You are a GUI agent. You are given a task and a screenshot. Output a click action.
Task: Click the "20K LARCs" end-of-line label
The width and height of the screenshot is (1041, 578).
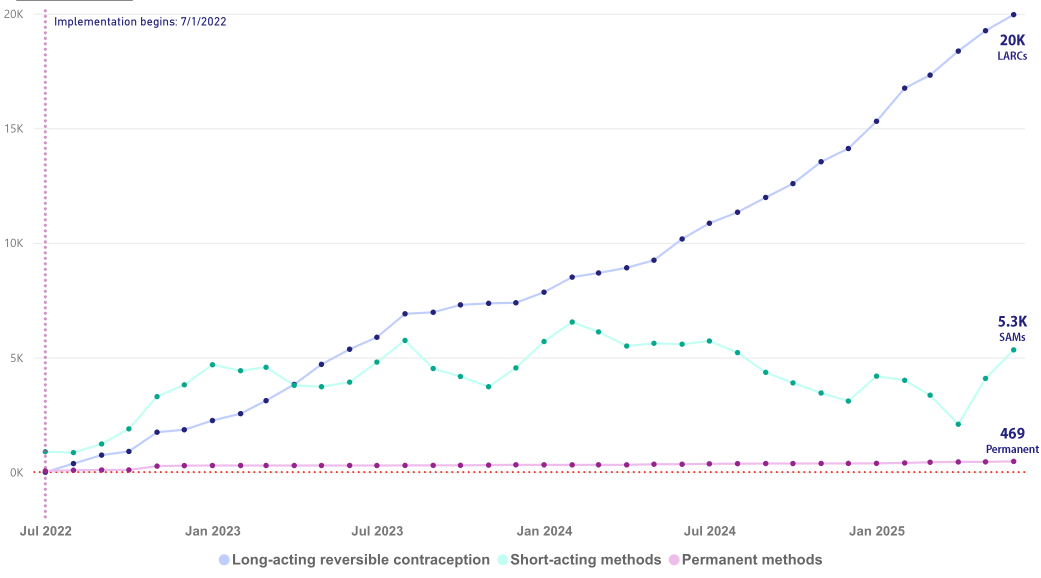coord(1012,46)
